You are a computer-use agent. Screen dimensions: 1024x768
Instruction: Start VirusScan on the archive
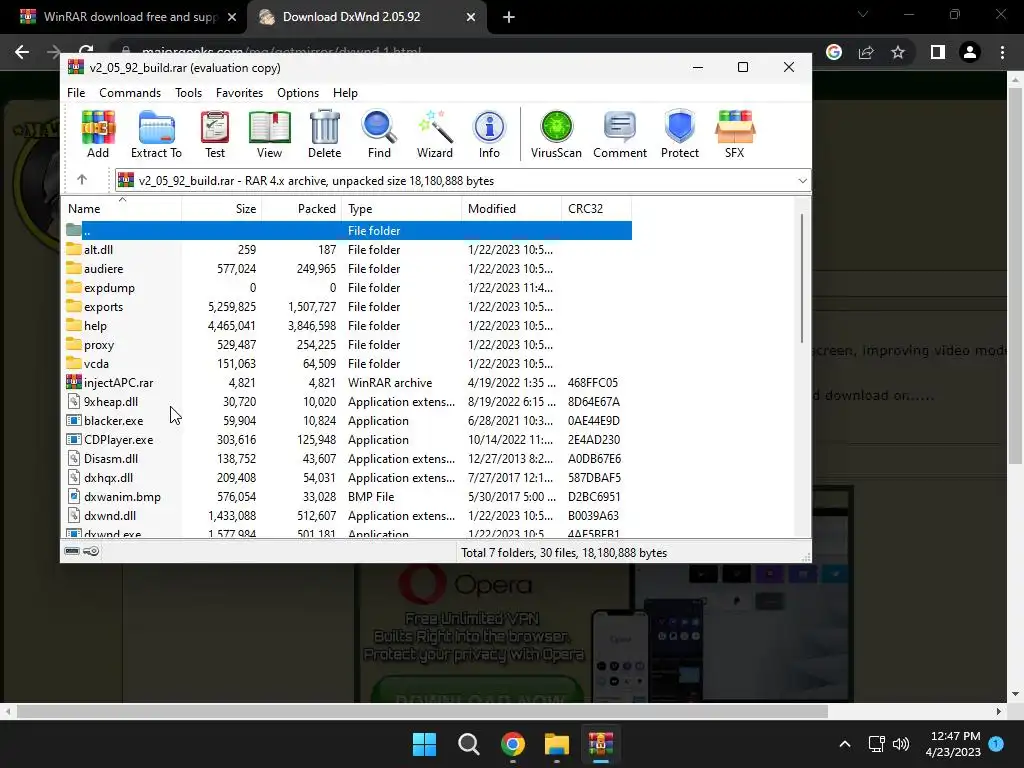[x=556, y=134]
